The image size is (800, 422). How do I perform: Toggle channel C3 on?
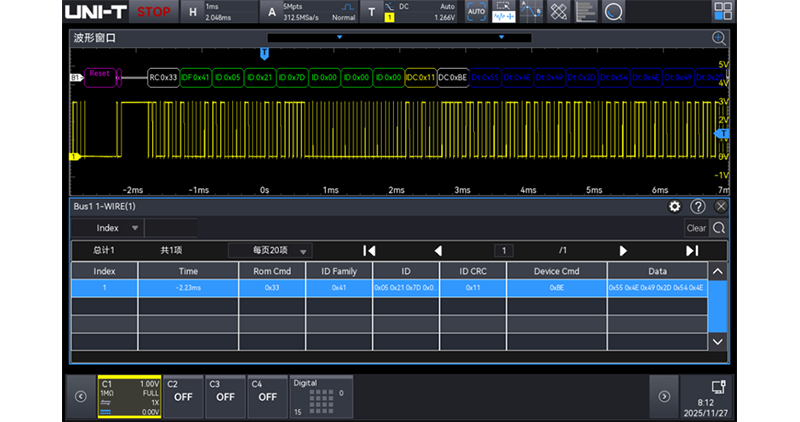[x=225, y=397]
